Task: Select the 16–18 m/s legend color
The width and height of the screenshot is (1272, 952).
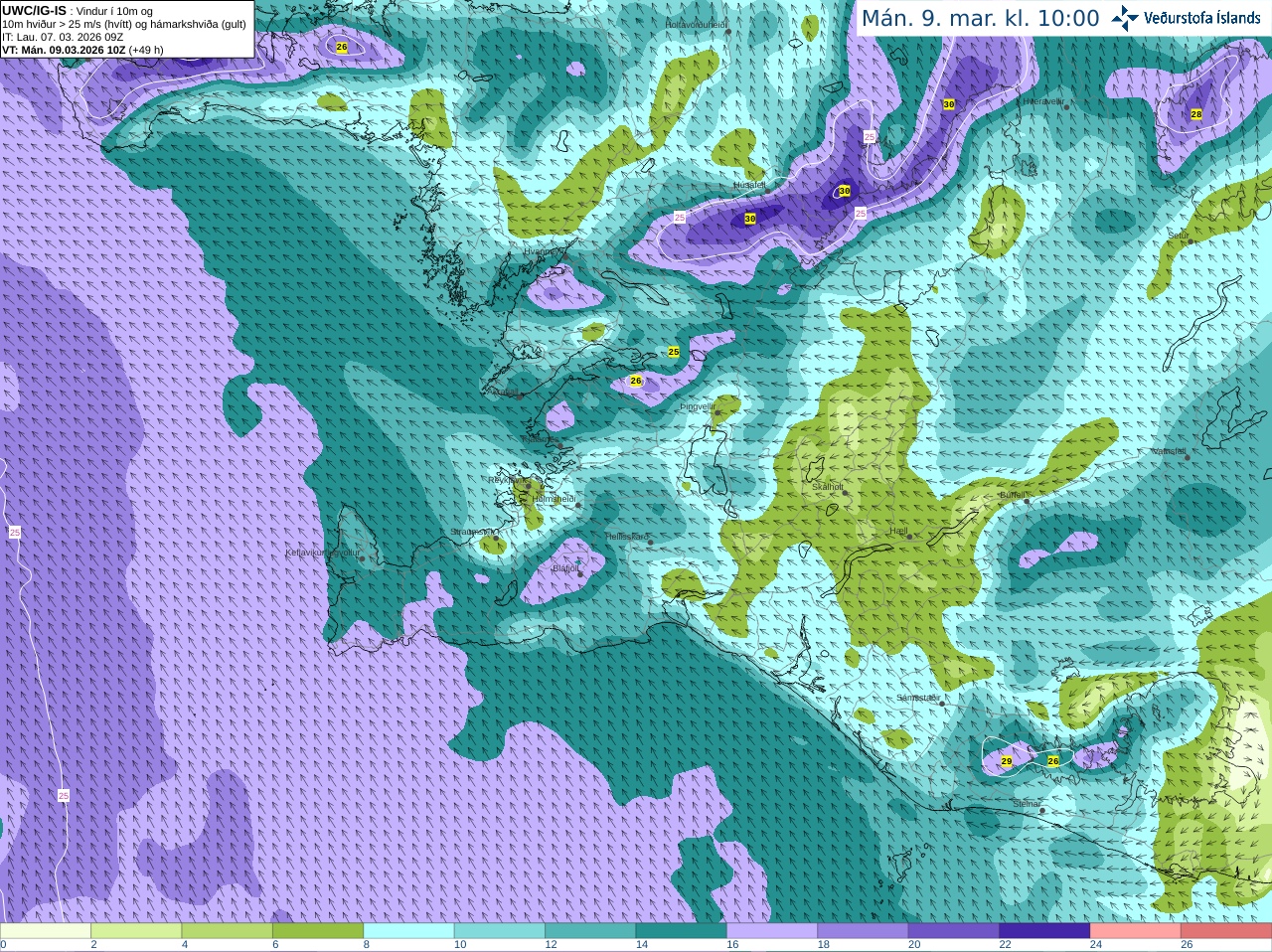Action: (x=772, y=931)
